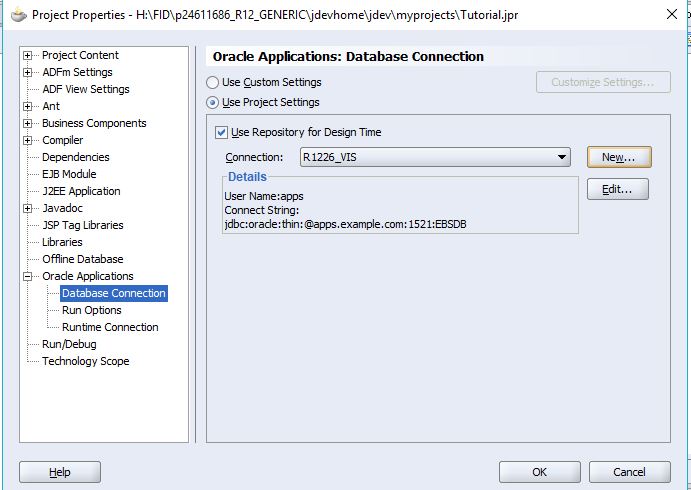This screenshot has width=691, height=490.
Task: Select Run/Debug in the tree
Action: [69, 344]
